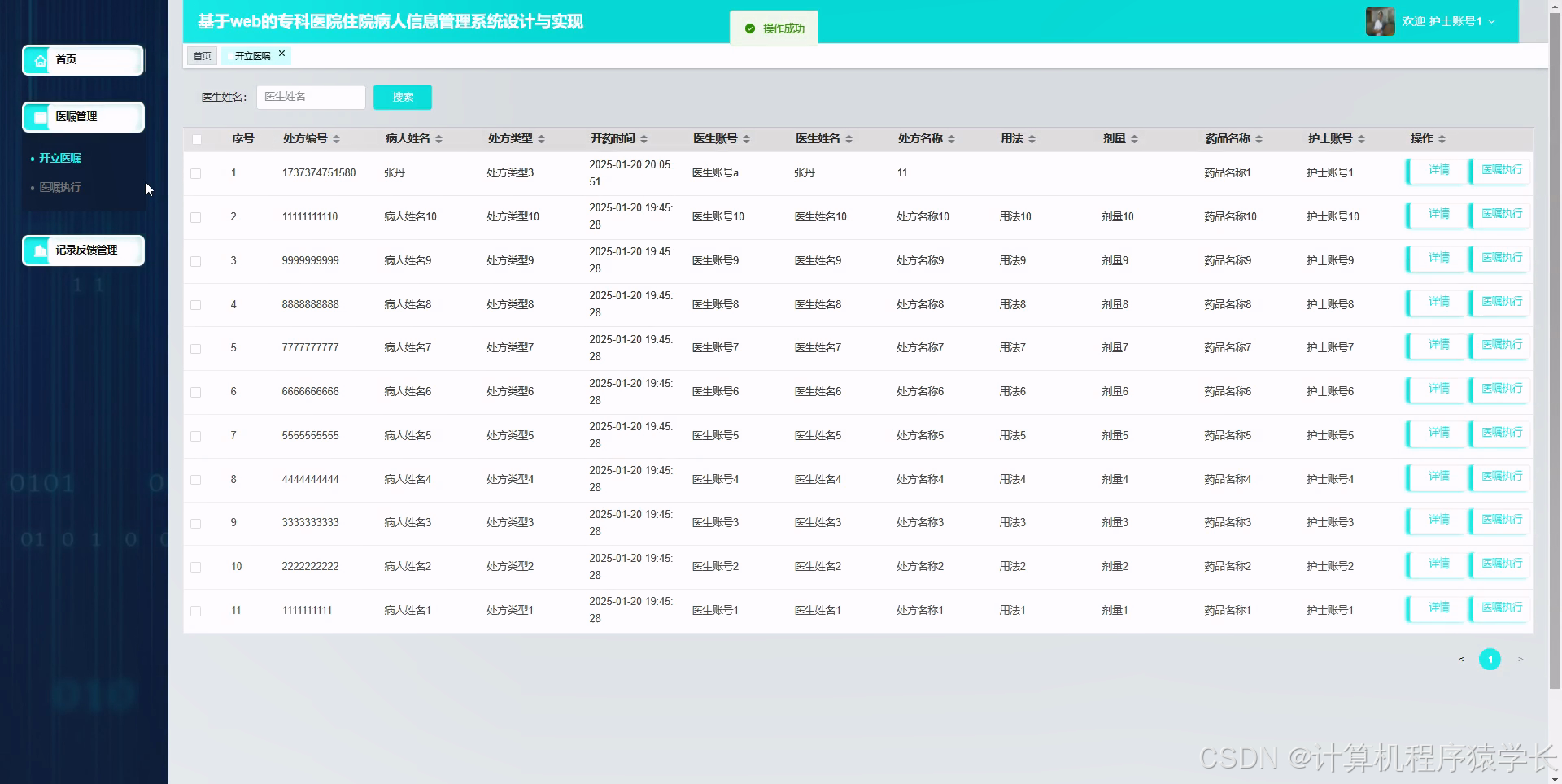Select 开立医嘱 in the sidebar submenu

click(60, 158)
